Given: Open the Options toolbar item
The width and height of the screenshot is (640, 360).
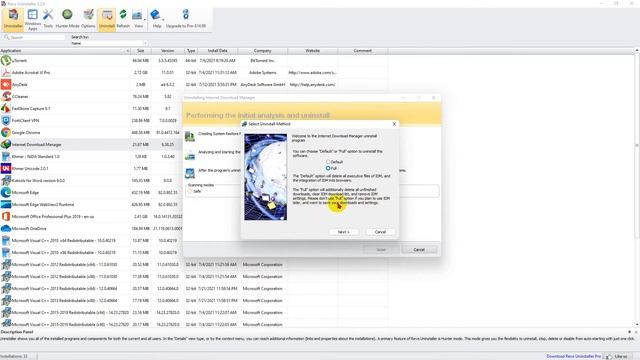Looking at the screenshot, I should click(88, 19).
